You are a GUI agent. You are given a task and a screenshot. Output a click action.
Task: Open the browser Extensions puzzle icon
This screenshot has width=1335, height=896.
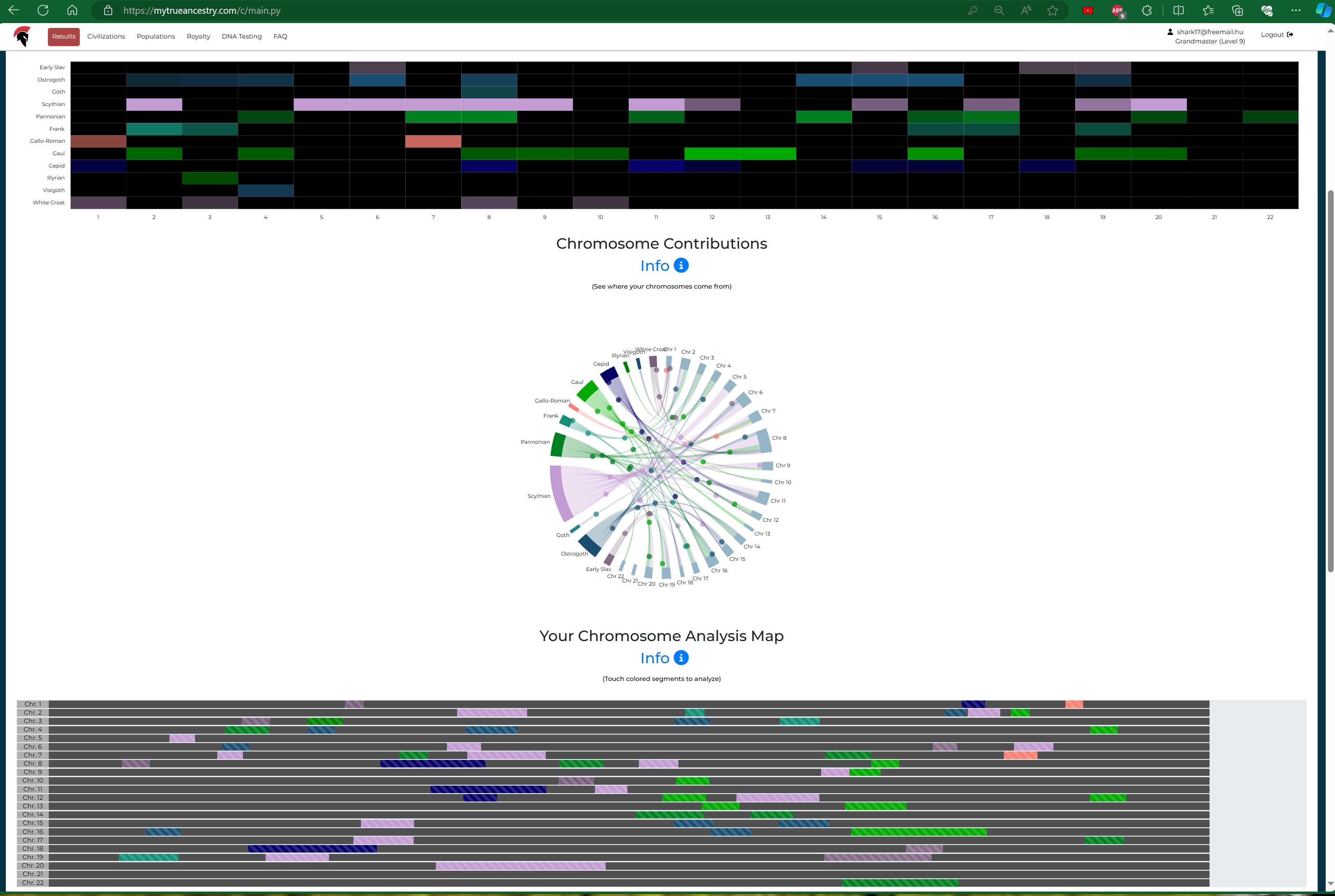click(x=1147, y=11)
